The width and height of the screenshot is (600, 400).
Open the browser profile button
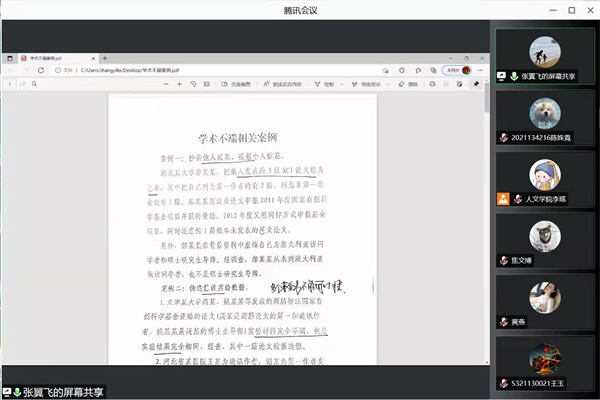[456, 71]
